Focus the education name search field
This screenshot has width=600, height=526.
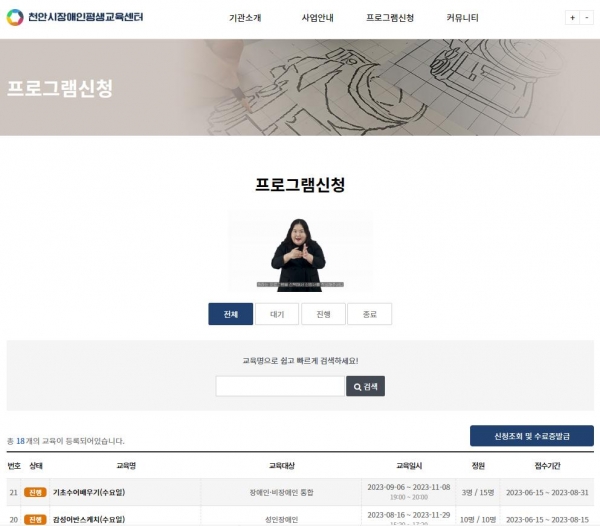(x=280, y=386)
